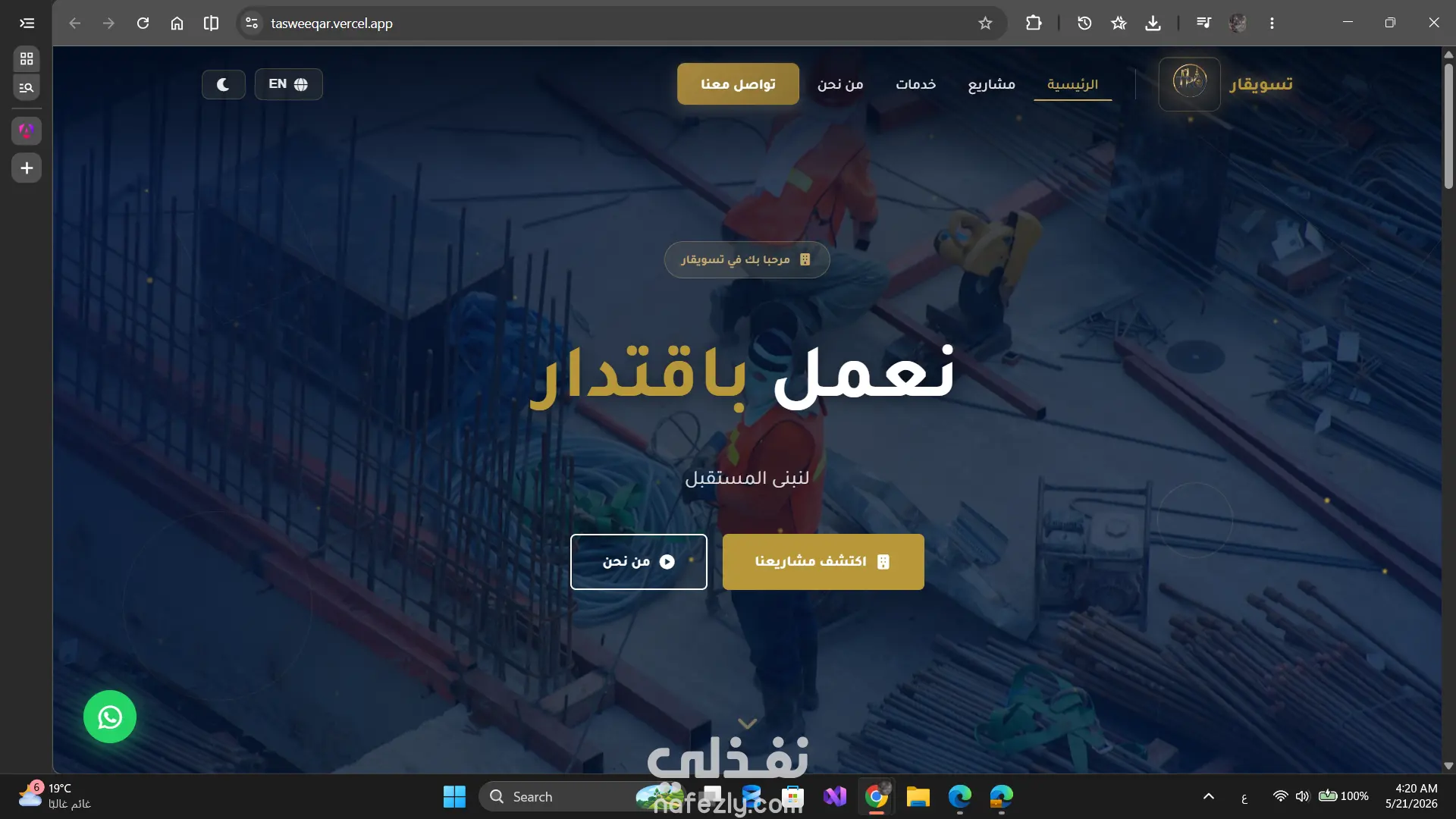View site information for tasweeqar.vercel.app
Image resolution: width=1456 pixels, height=819 pixels.
pos(252,23)
